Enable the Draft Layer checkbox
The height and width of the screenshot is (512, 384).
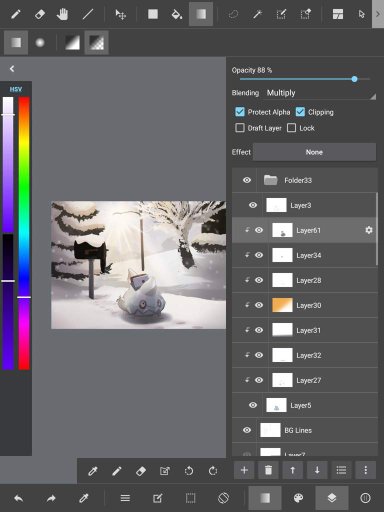click(x=240, y=128)
